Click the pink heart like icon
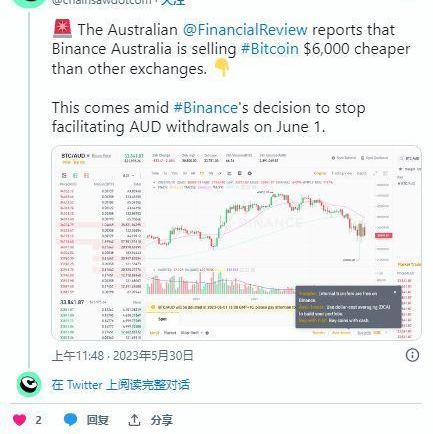 click(x=19, y=420)
